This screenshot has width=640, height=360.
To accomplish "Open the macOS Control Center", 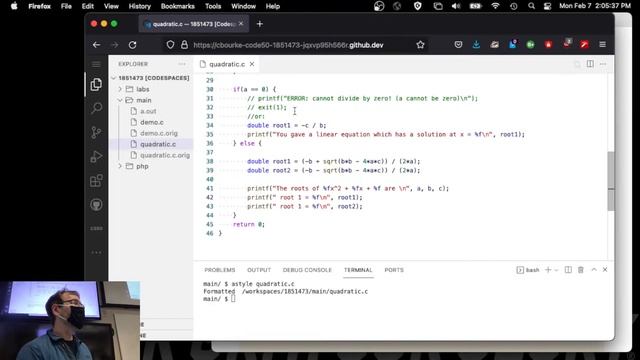I will click(x=547, y=6).
